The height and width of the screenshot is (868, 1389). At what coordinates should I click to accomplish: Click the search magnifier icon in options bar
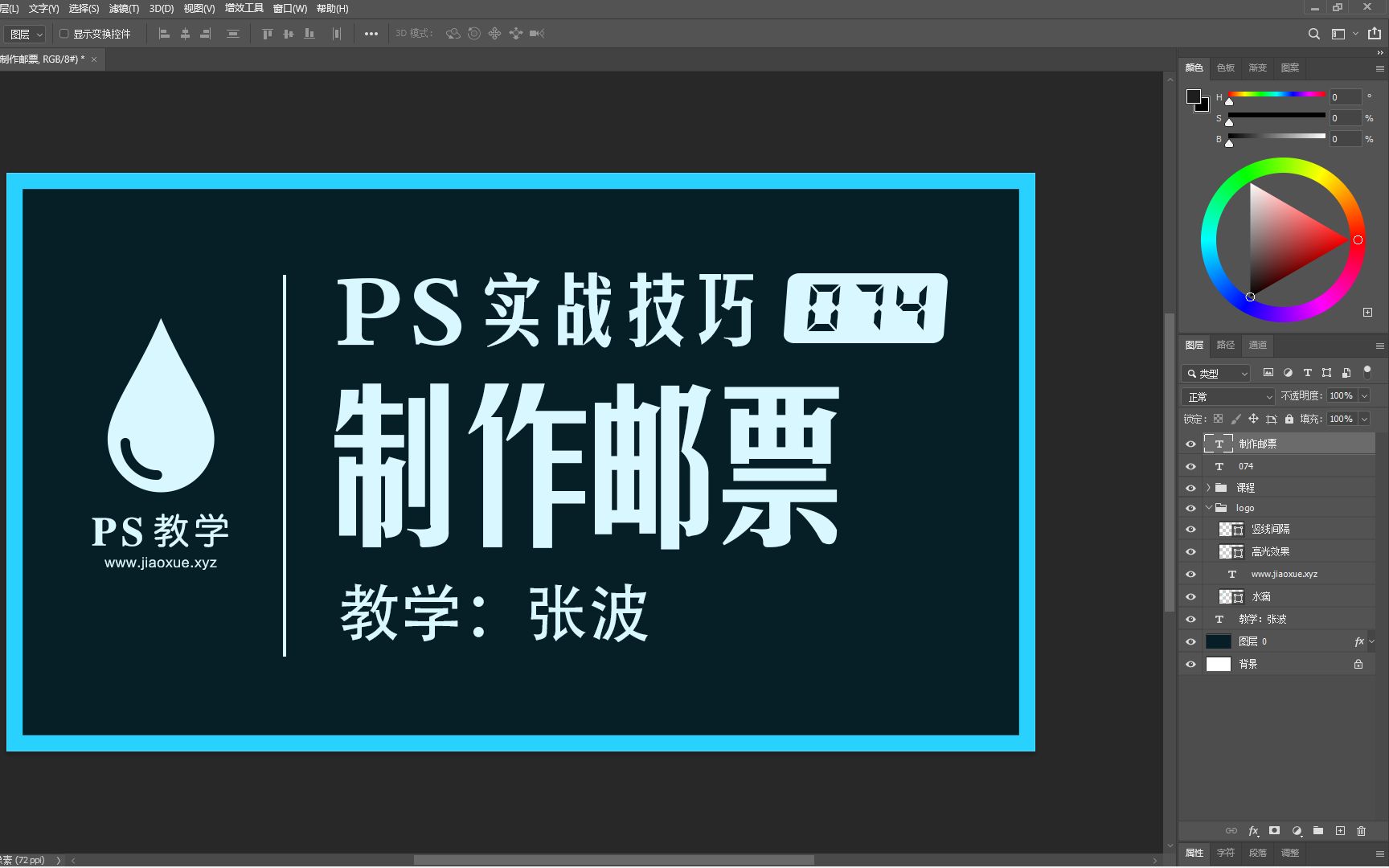tap(1314, 34)
